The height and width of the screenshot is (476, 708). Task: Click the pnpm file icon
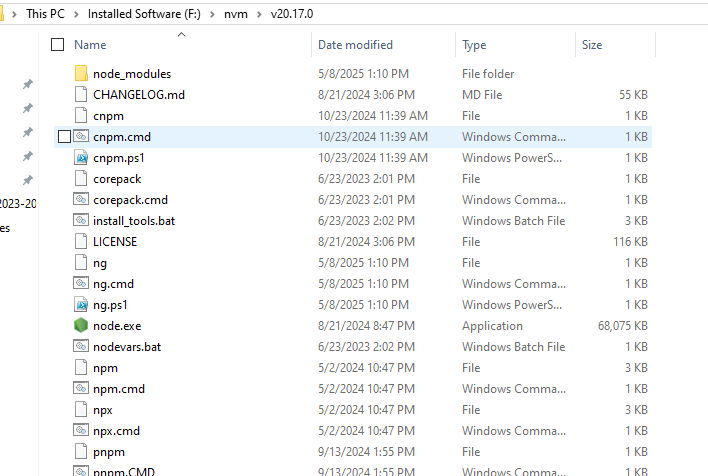click(81, 452)
